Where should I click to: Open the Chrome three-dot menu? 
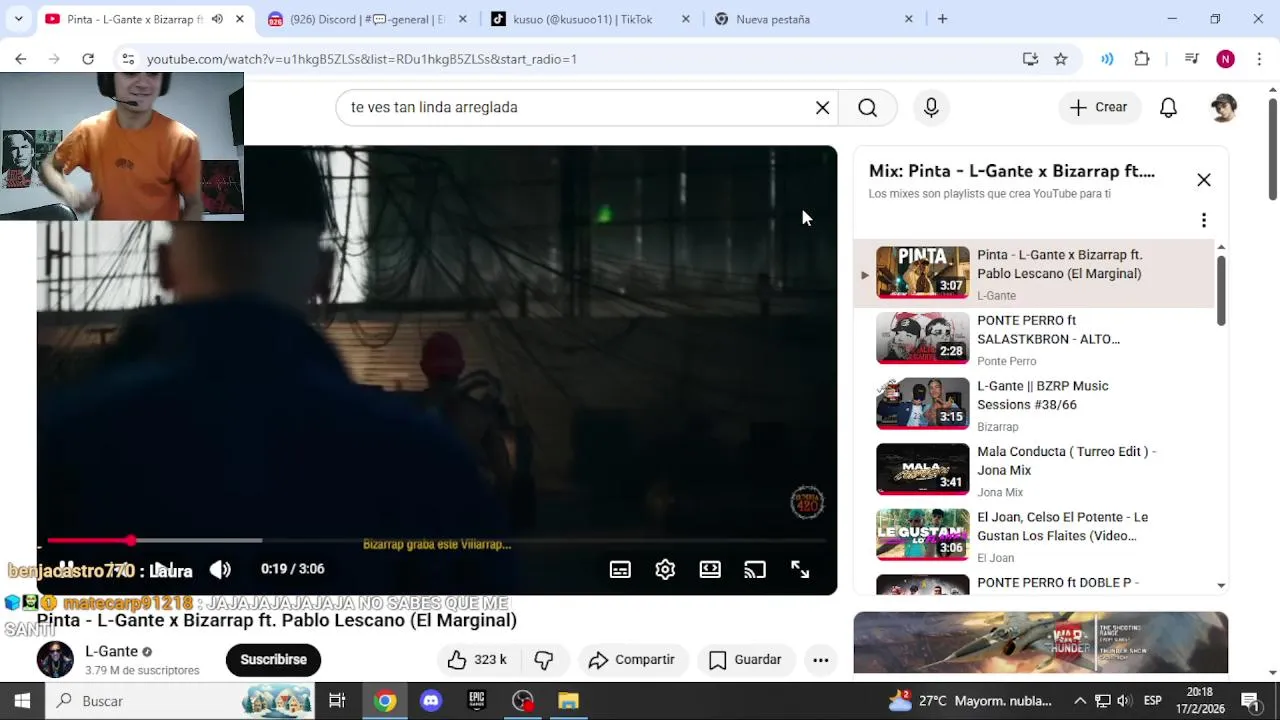(1258, 59)
